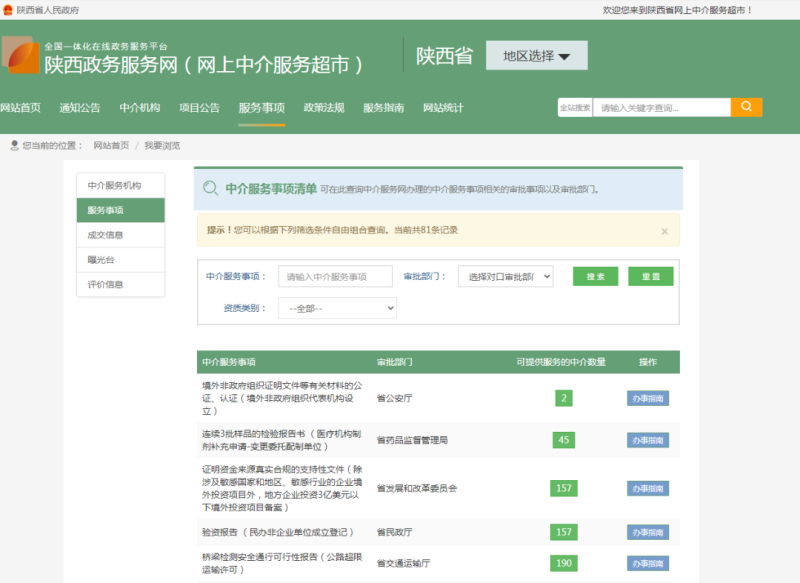
Task: Open the 地区选择 region dropdown
Action: (536, 56)
